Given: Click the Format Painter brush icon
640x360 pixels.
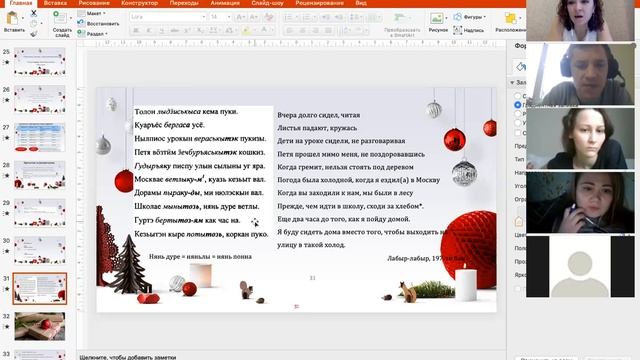Looking at the screenshot, I should tap(34, 33).
